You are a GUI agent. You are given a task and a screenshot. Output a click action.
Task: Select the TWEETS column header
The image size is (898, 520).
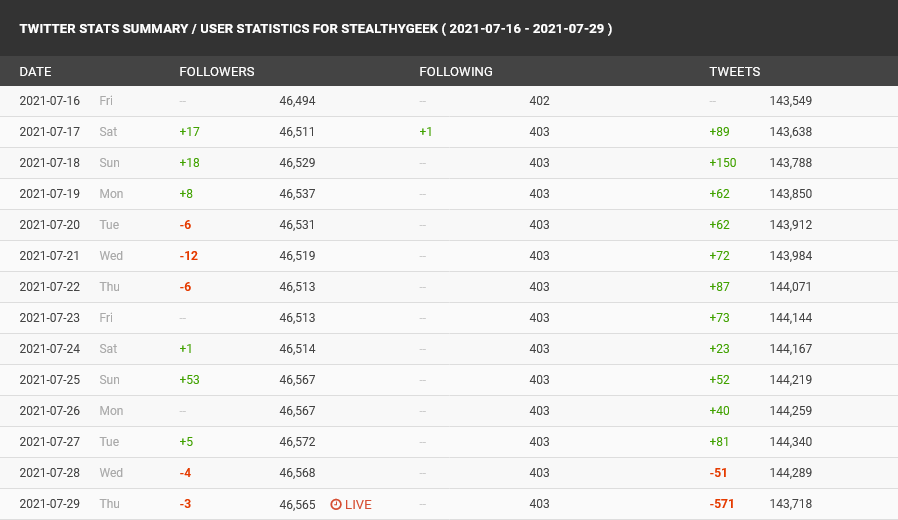click(x=735, y=72)
